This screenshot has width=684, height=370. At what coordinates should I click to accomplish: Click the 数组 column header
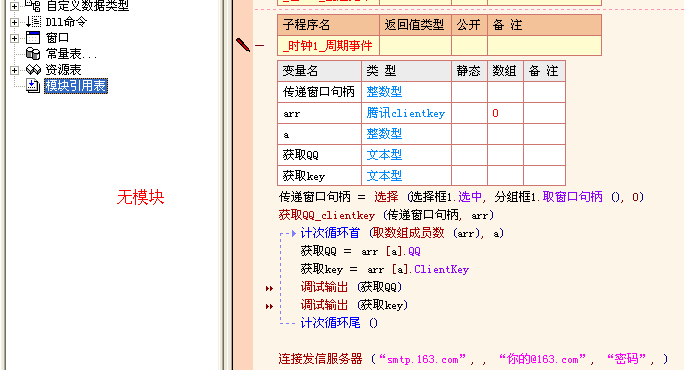(505, 71)
